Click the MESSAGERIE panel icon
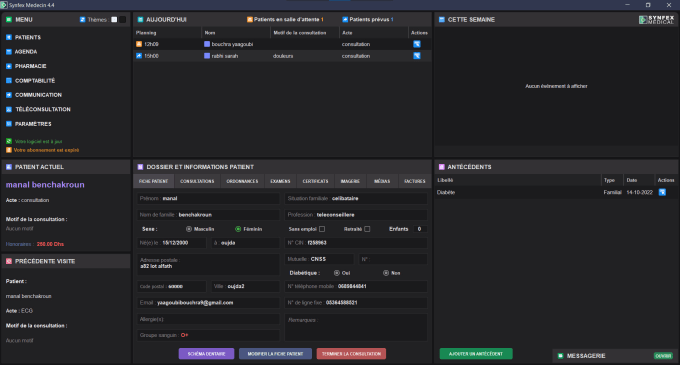Image resolution: width=680 pixels, height=365 pixels. tap(560, 356)
